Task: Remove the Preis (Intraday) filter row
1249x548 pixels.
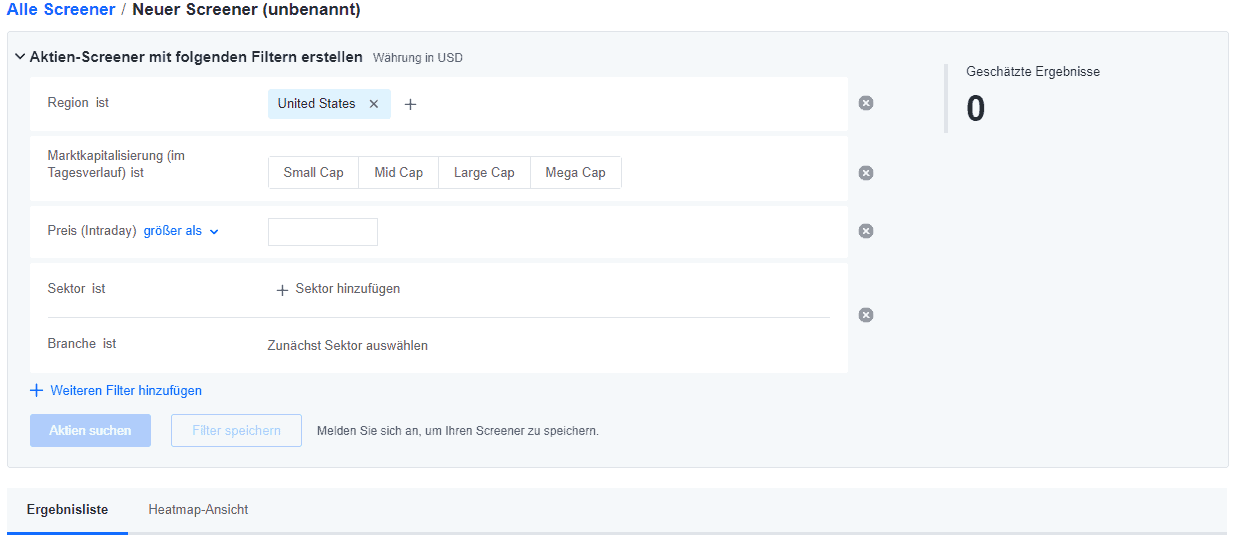Action: [x=866, y=231]
